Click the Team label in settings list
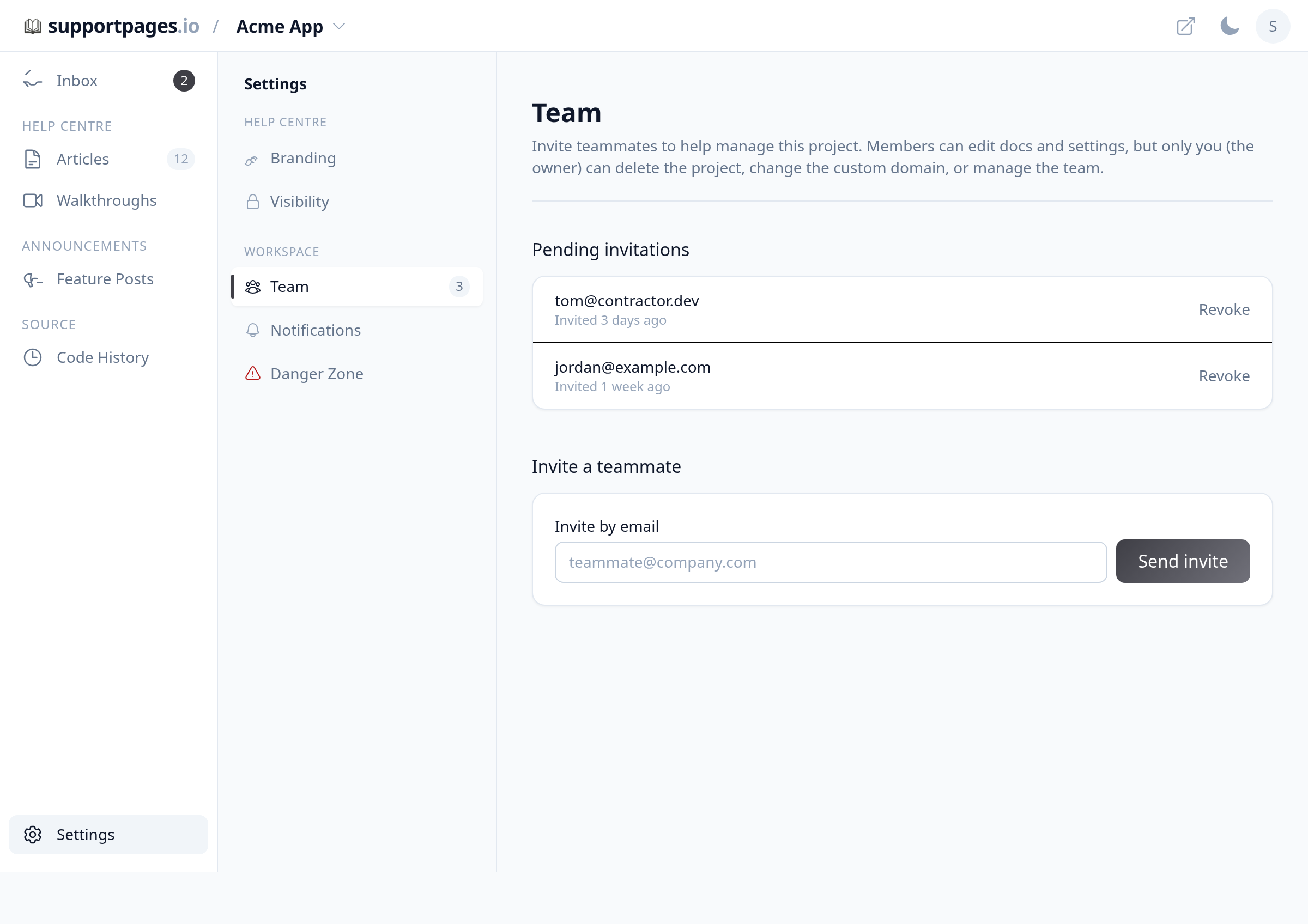 289,287
